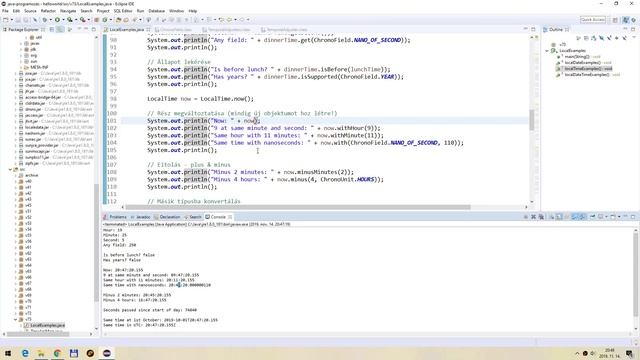Viewport: 640px width, 360px height.
Task: Open the Open Console dropdown
Action: (x=619, y=217)
